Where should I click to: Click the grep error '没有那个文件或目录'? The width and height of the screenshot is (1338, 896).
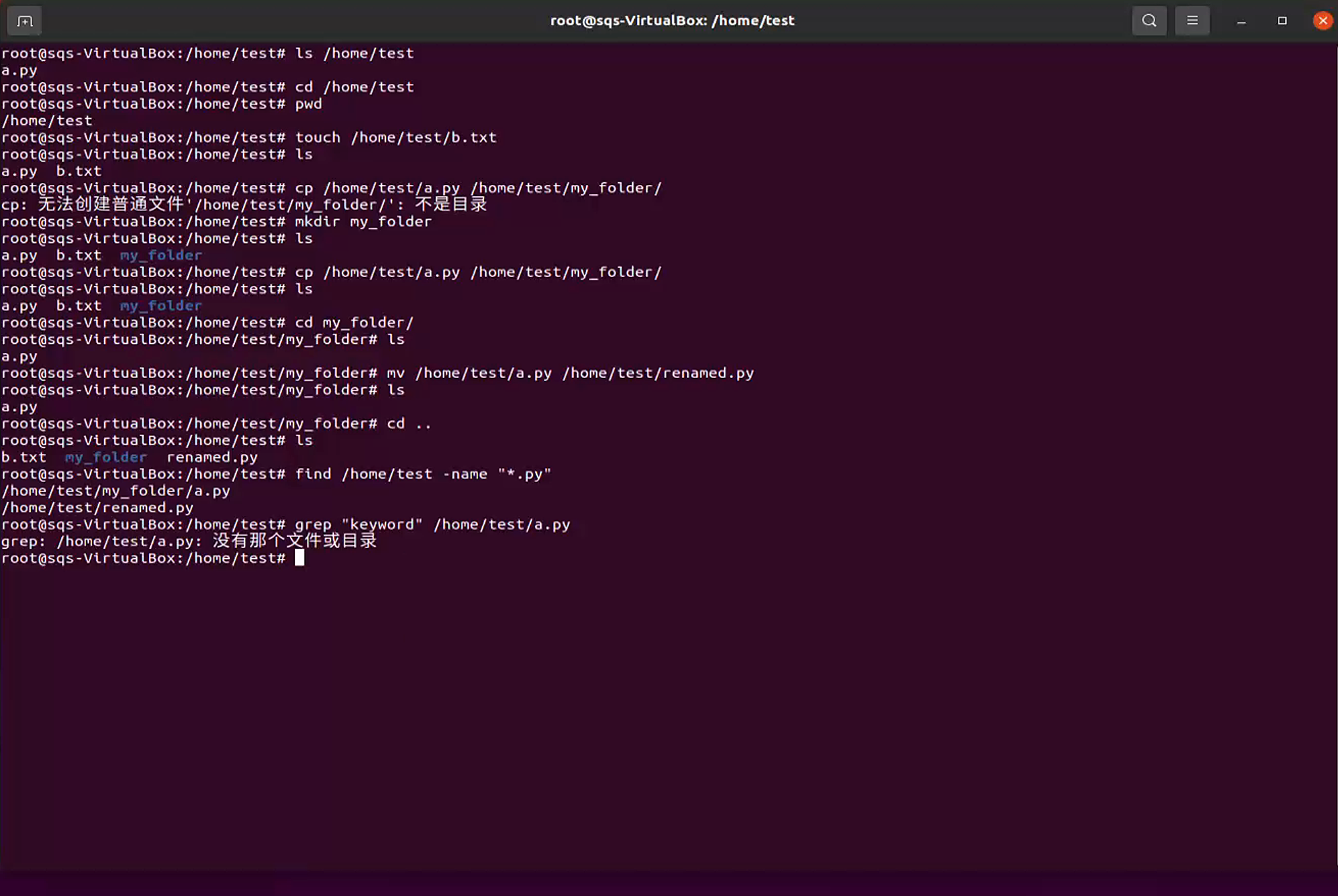pos(294,541)
